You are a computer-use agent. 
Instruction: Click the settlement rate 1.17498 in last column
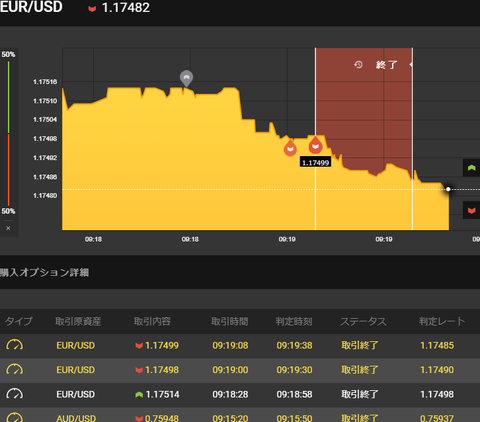(x=437, y=394)
